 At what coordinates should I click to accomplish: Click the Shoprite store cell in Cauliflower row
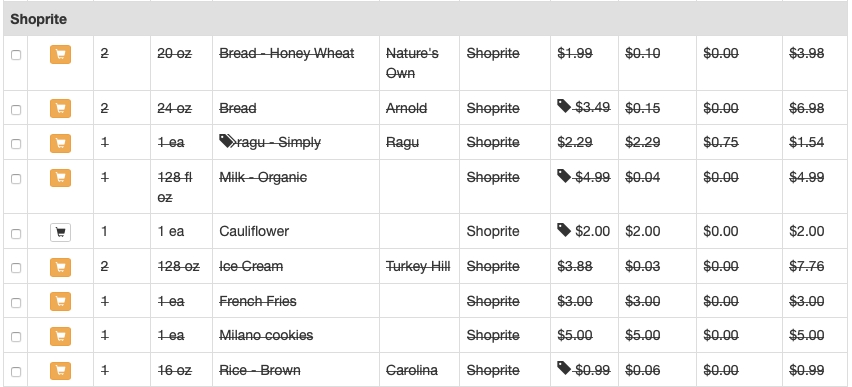click(493, 231)
